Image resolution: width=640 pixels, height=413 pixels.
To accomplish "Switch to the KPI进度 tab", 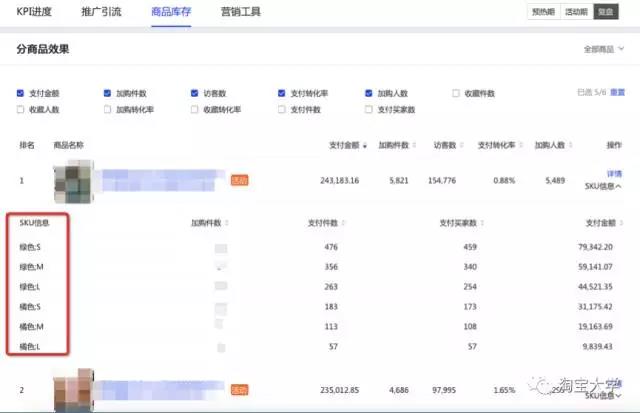I will [36, 11].
